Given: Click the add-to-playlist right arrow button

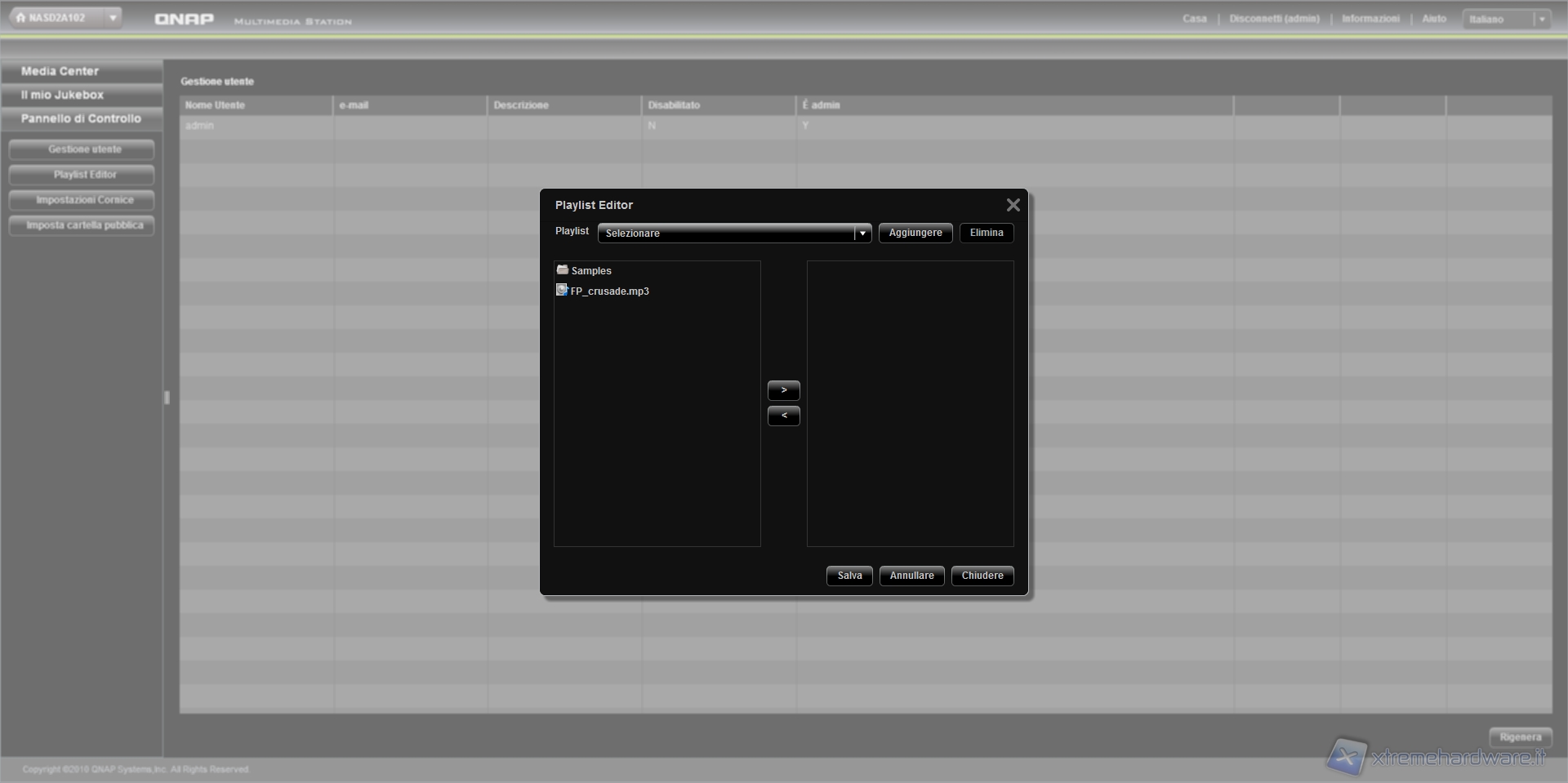Looking at the screenshot, I should pos(783,390).
